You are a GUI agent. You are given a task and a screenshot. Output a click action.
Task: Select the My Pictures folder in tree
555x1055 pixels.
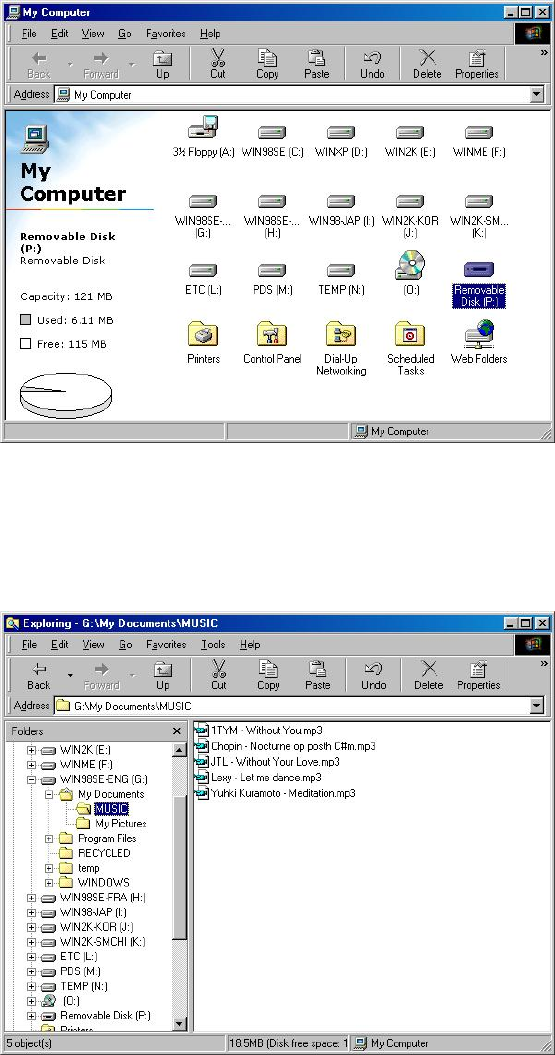click(120, 824)
